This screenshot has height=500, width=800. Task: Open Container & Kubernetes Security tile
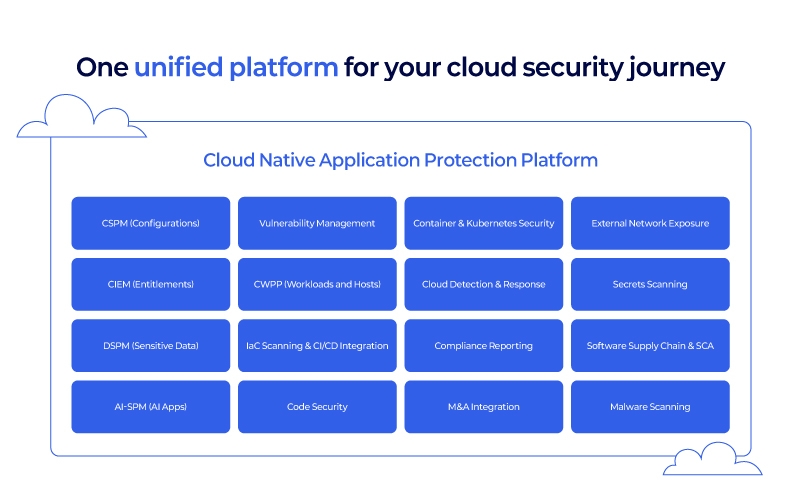pos(484,223)
